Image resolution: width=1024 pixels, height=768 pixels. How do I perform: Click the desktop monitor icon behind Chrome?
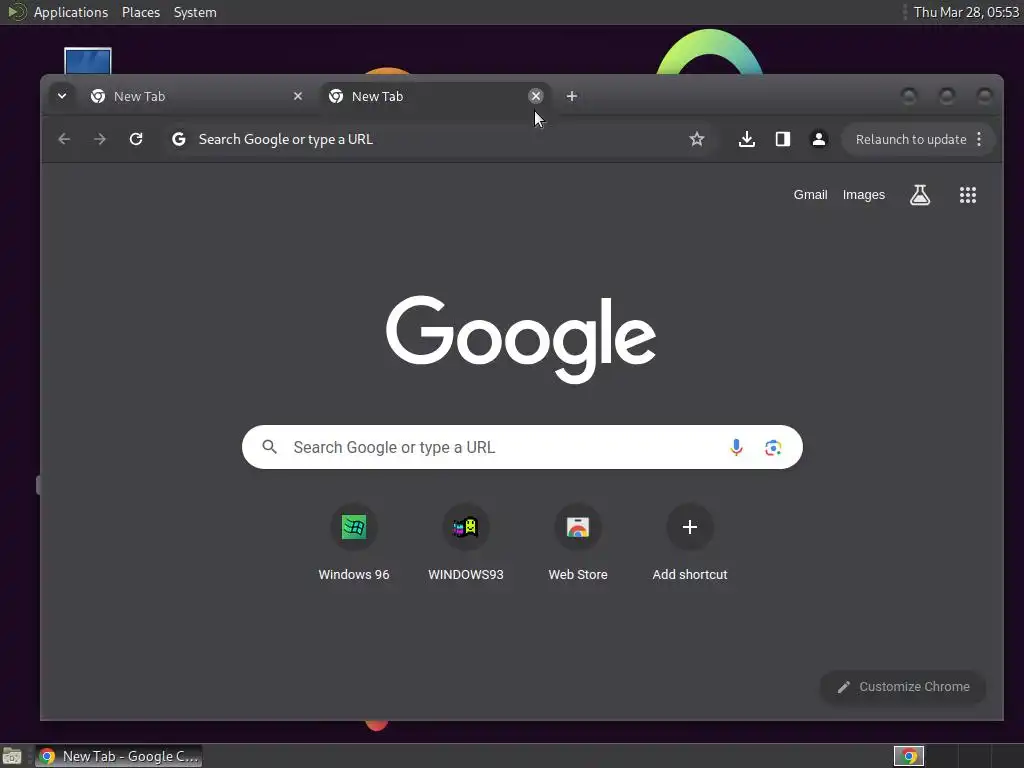(x=88, y=61)
